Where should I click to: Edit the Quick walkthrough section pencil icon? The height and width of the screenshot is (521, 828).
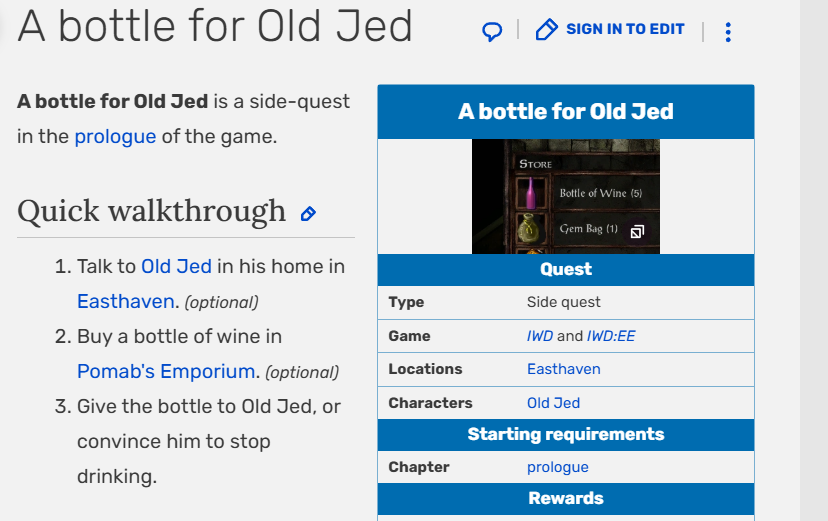pyautogui.click(x=308, y=213)
